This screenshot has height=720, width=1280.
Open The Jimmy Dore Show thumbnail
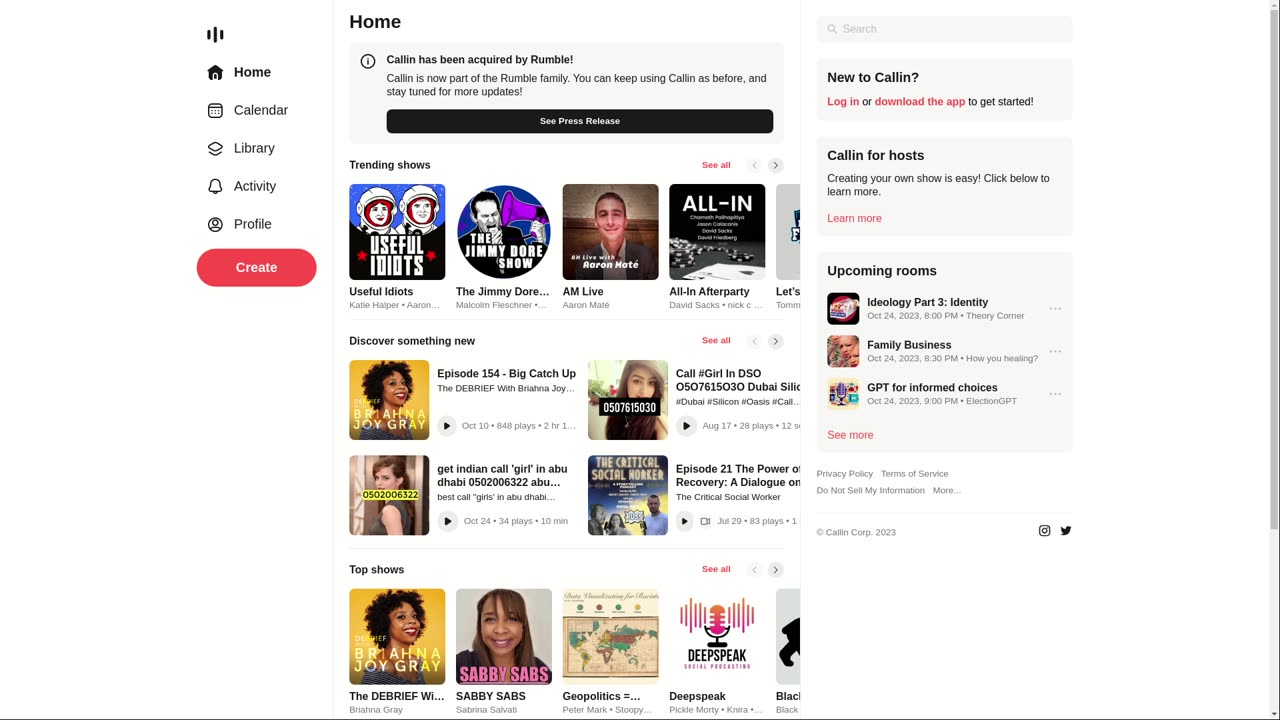[x=504, y=232]
